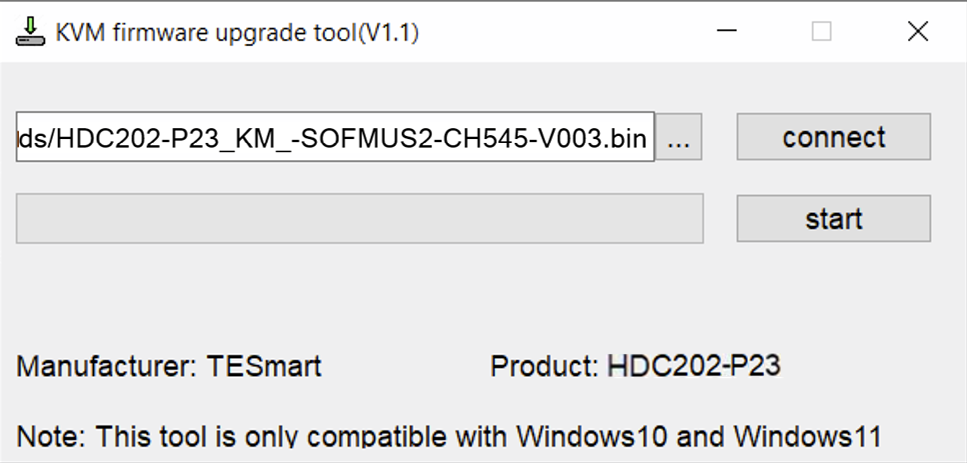Viewport: 967px width, 463px height.
Task: Minimize the firmware upgrade tool window
Action: coord(727,31)
